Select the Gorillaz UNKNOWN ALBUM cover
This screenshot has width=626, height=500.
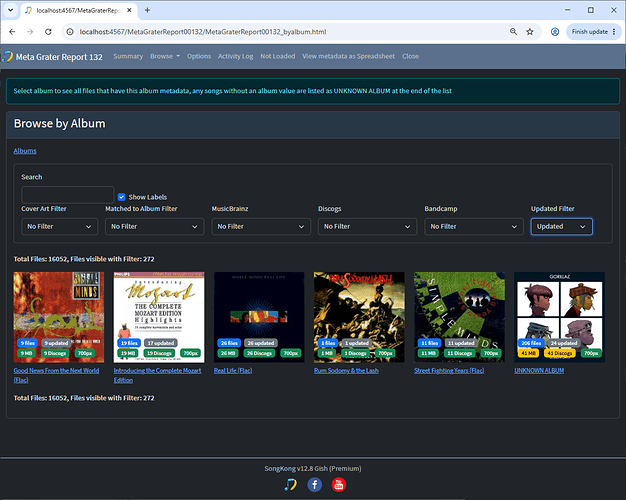[x=560, y=317]
